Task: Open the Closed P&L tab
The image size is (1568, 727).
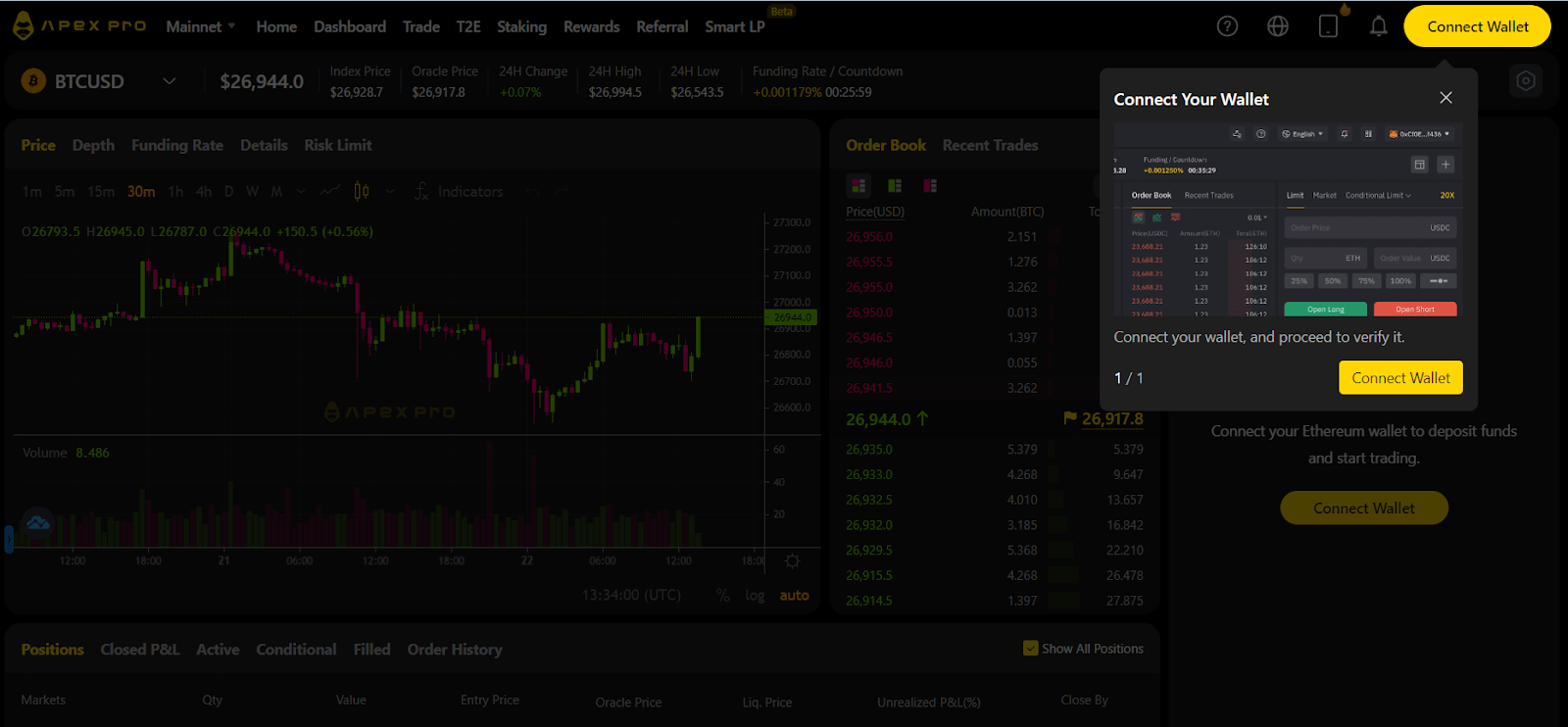Action: (x=140, y=650)
